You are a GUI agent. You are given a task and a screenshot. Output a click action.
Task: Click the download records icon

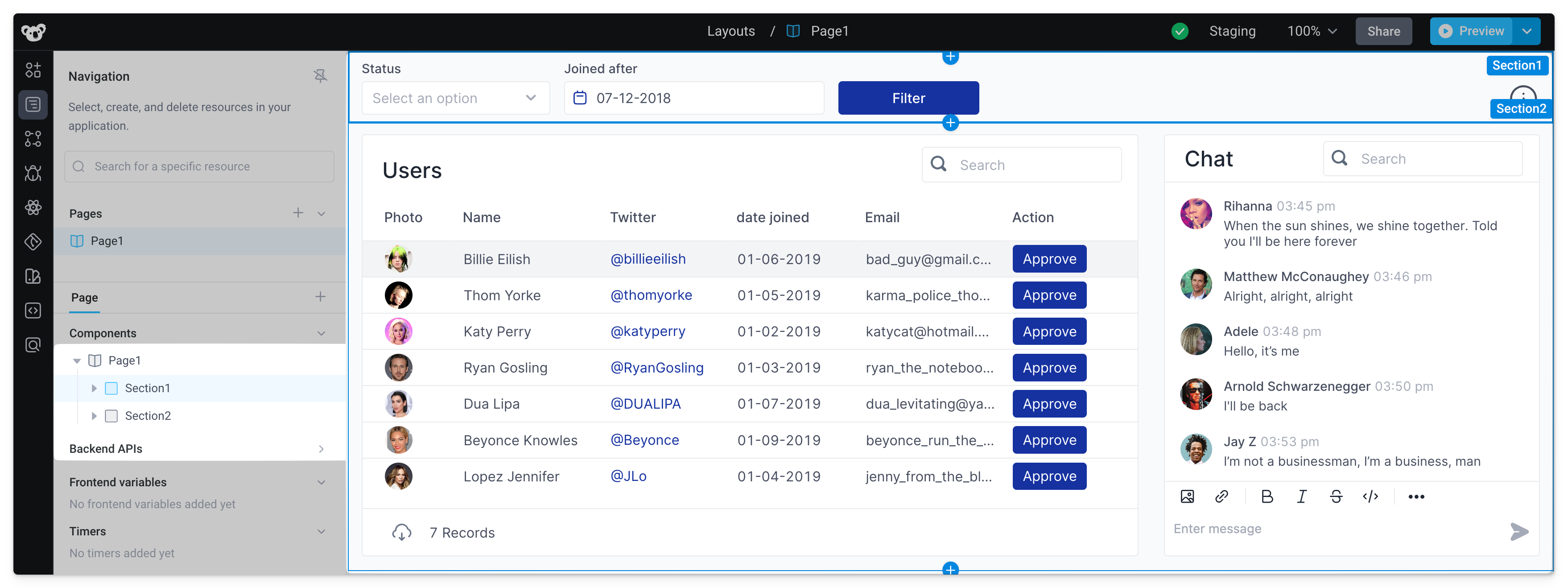click(401, 533)
